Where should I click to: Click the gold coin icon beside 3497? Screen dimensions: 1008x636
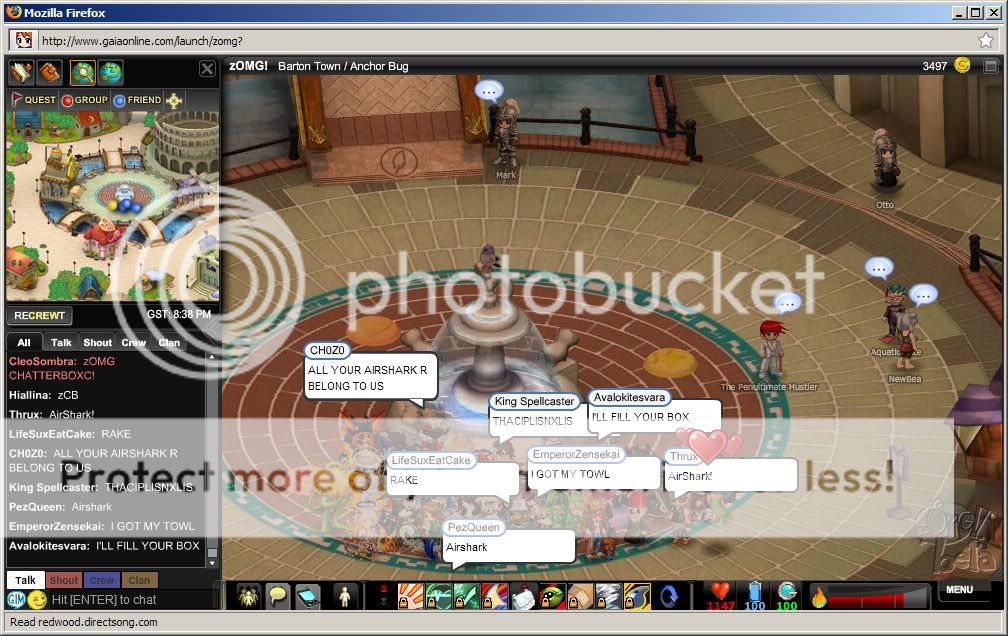tap(961, 64)
